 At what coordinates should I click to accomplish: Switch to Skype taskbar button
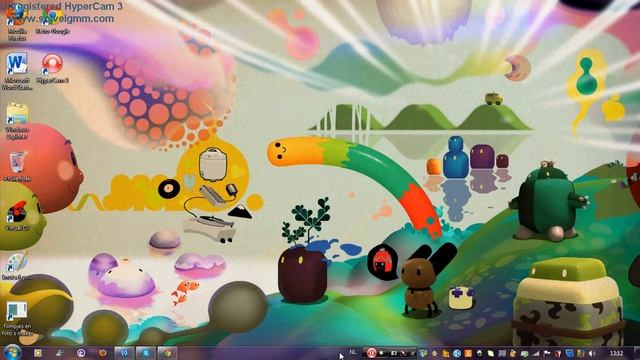[145, 353]
